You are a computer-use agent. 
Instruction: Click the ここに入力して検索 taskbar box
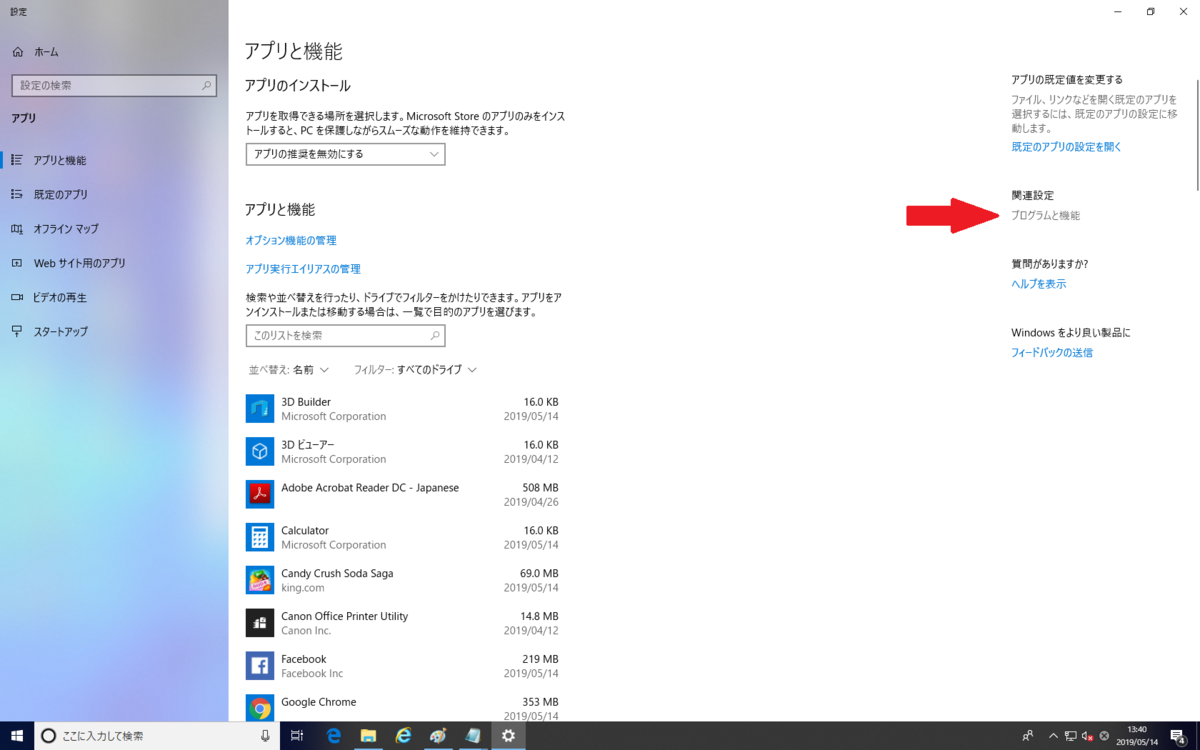(158, 735)
